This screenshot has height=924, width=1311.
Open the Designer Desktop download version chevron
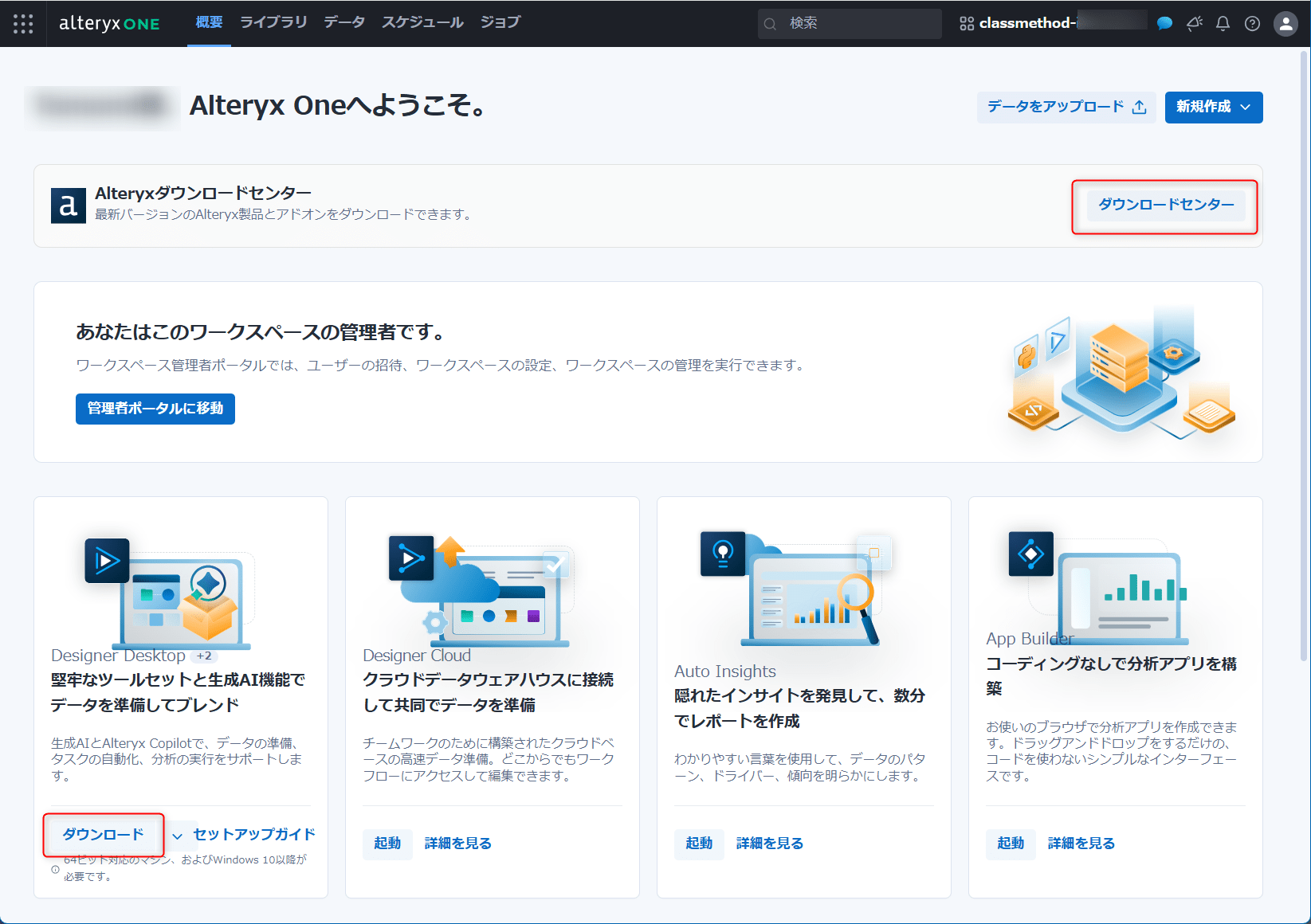(177, 836)
